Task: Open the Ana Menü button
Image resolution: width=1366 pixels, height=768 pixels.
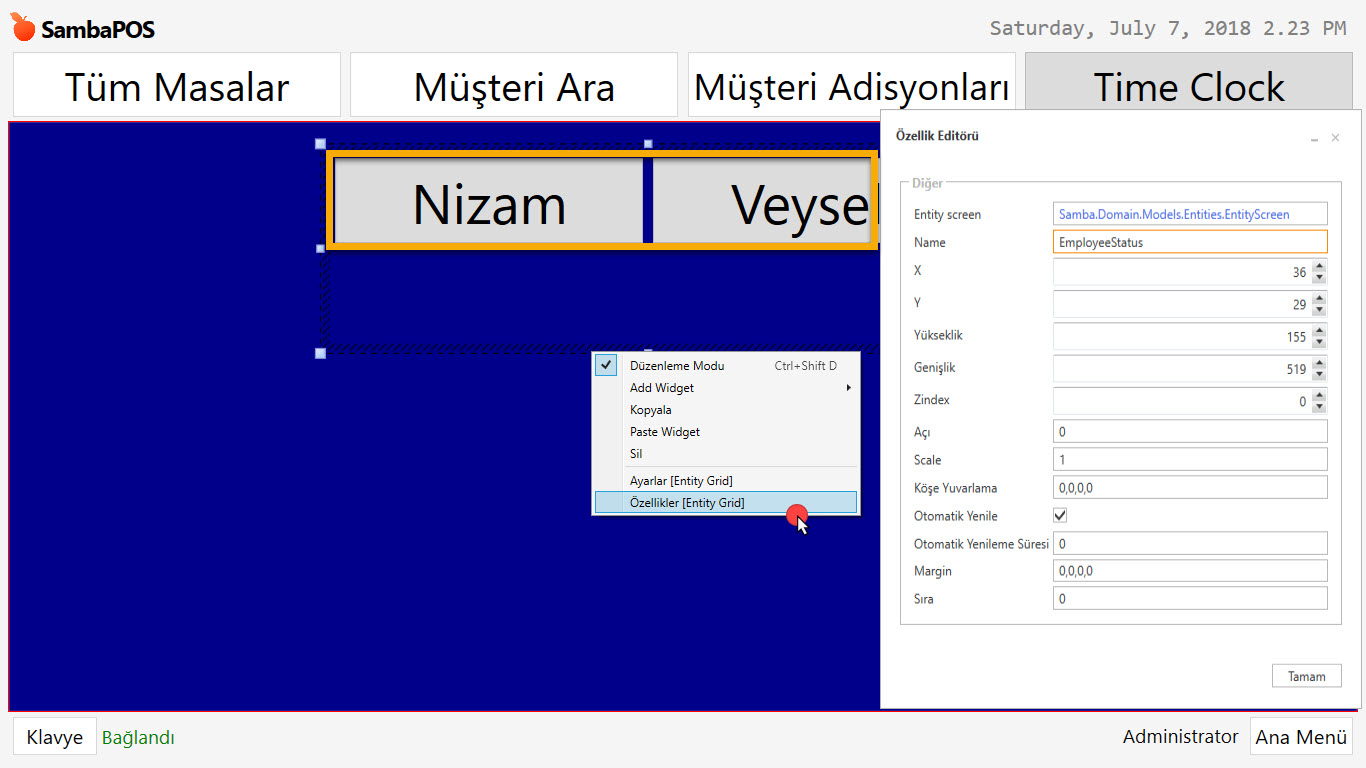Action: (x=1301, y=736)
